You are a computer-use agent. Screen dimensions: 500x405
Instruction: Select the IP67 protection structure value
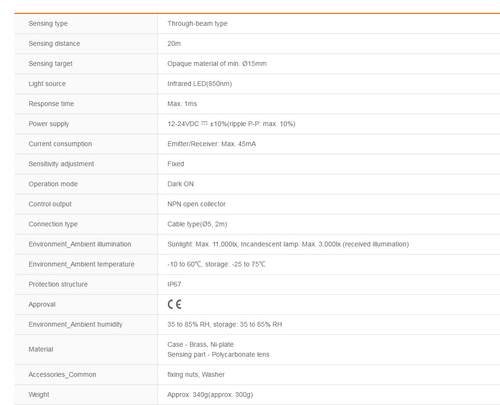[174, 284]
